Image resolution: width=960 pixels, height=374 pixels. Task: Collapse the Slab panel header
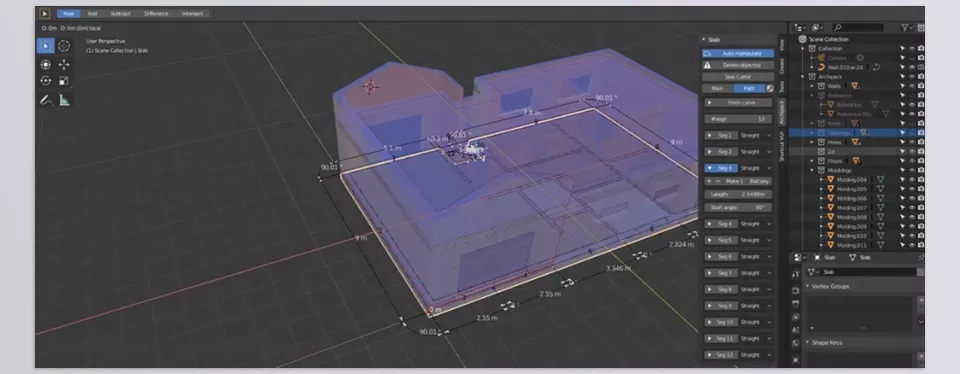click(x=704, y=40)
